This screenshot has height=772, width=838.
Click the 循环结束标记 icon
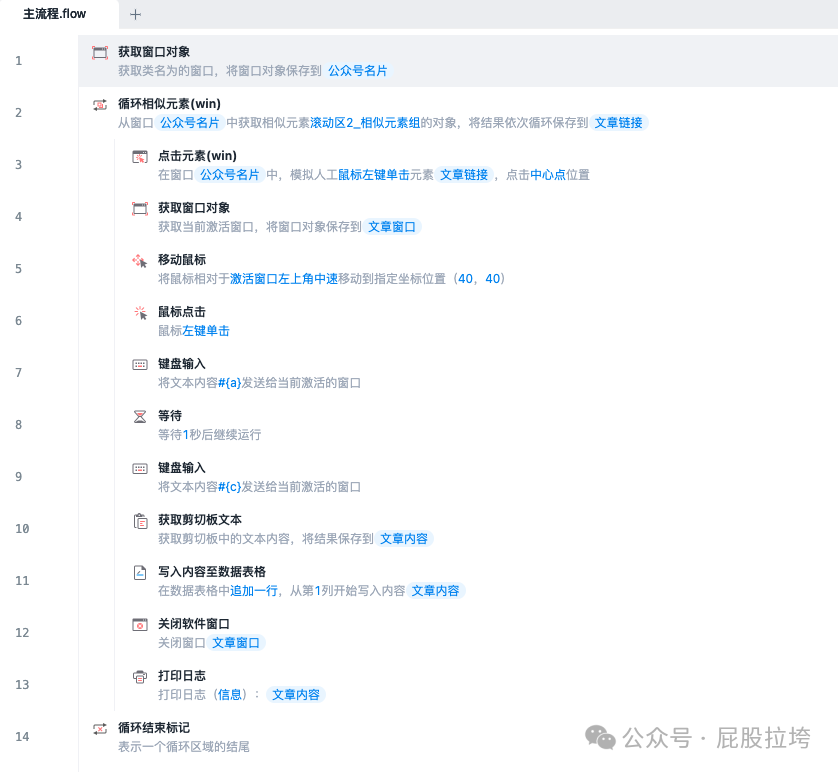click(100, 729)
